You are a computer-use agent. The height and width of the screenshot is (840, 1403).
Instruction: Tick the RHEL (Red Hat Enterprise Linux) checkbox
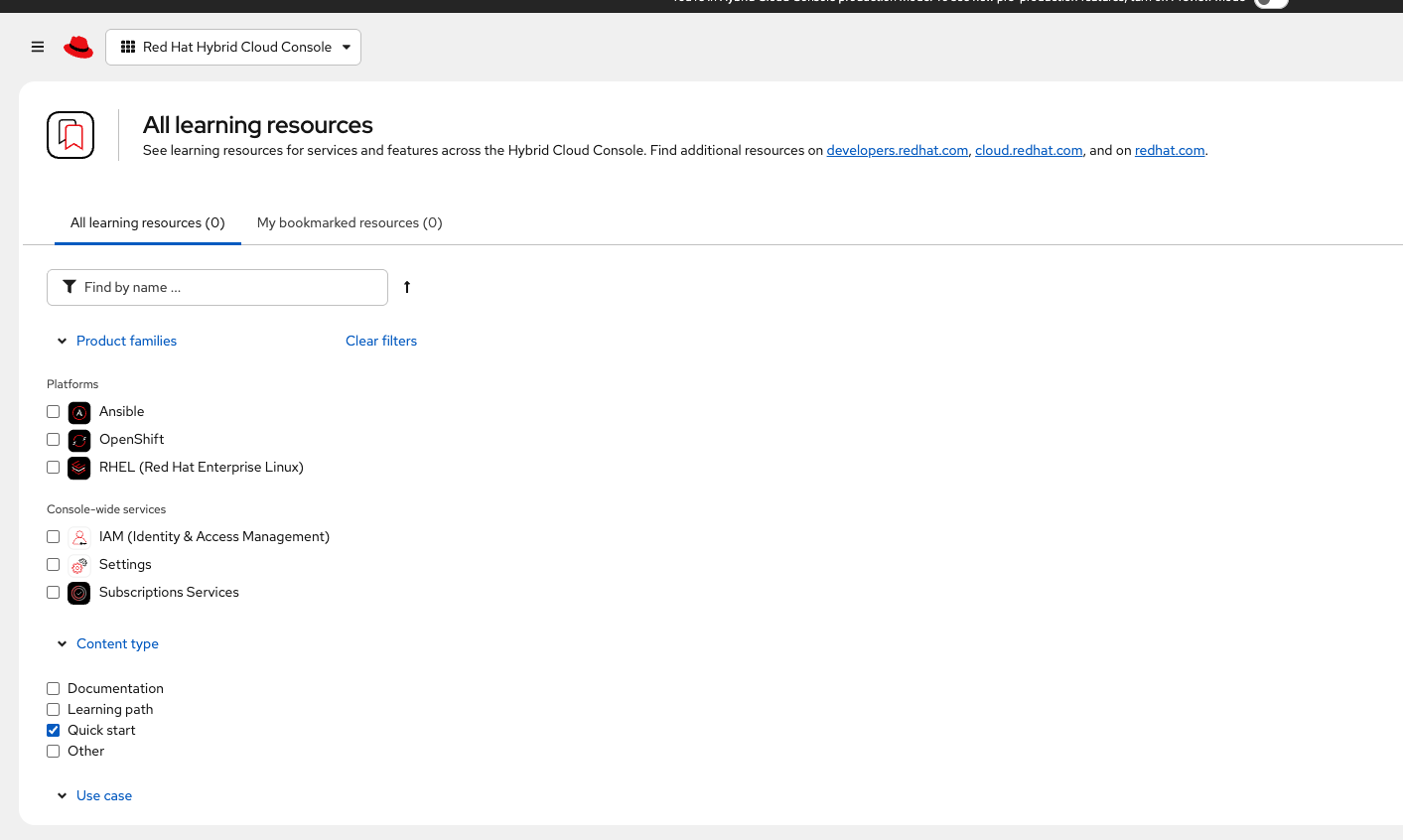tap(54, 468)
